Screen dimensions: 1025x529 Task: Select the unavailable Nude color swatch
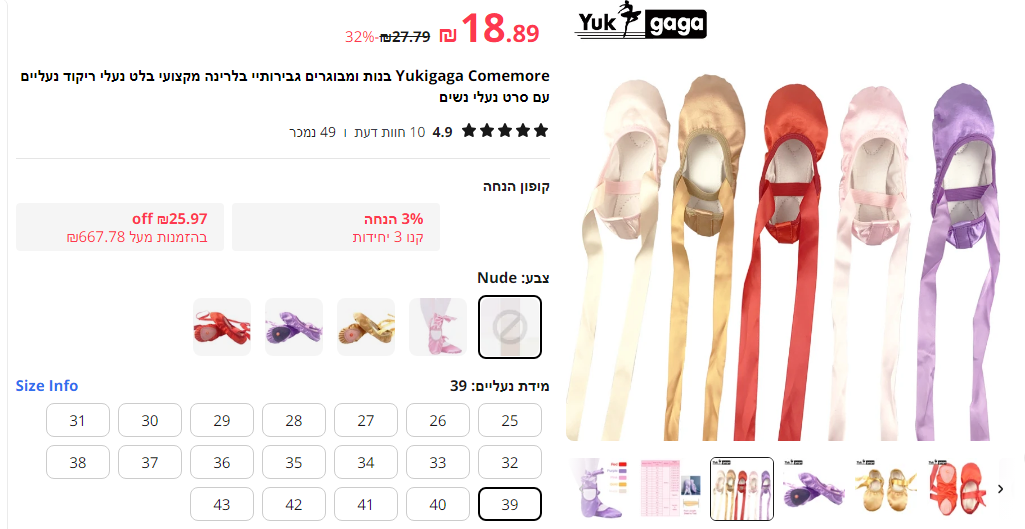(510, 327)
